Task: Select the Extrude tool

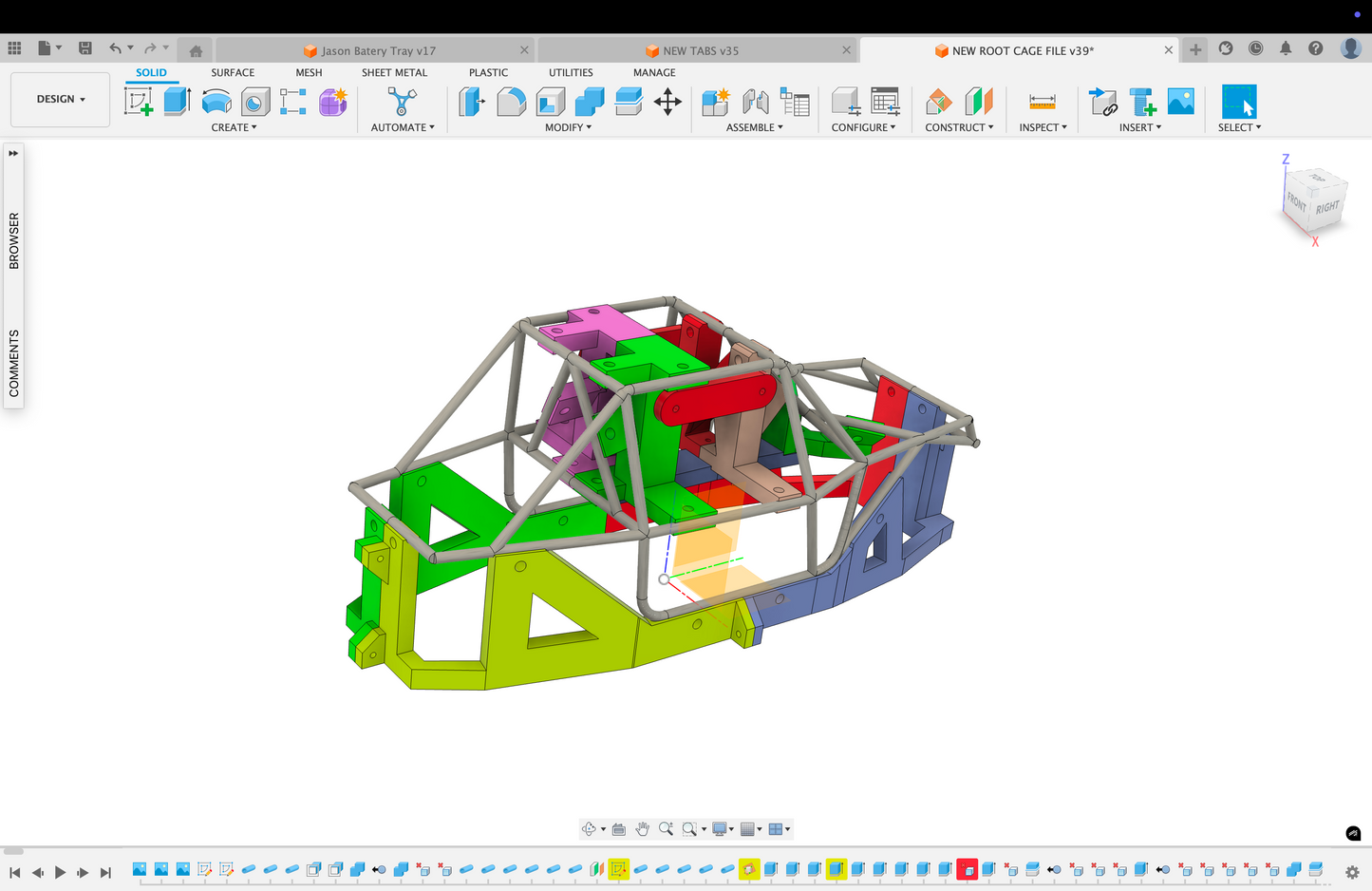Action: [x=178, y=102]
